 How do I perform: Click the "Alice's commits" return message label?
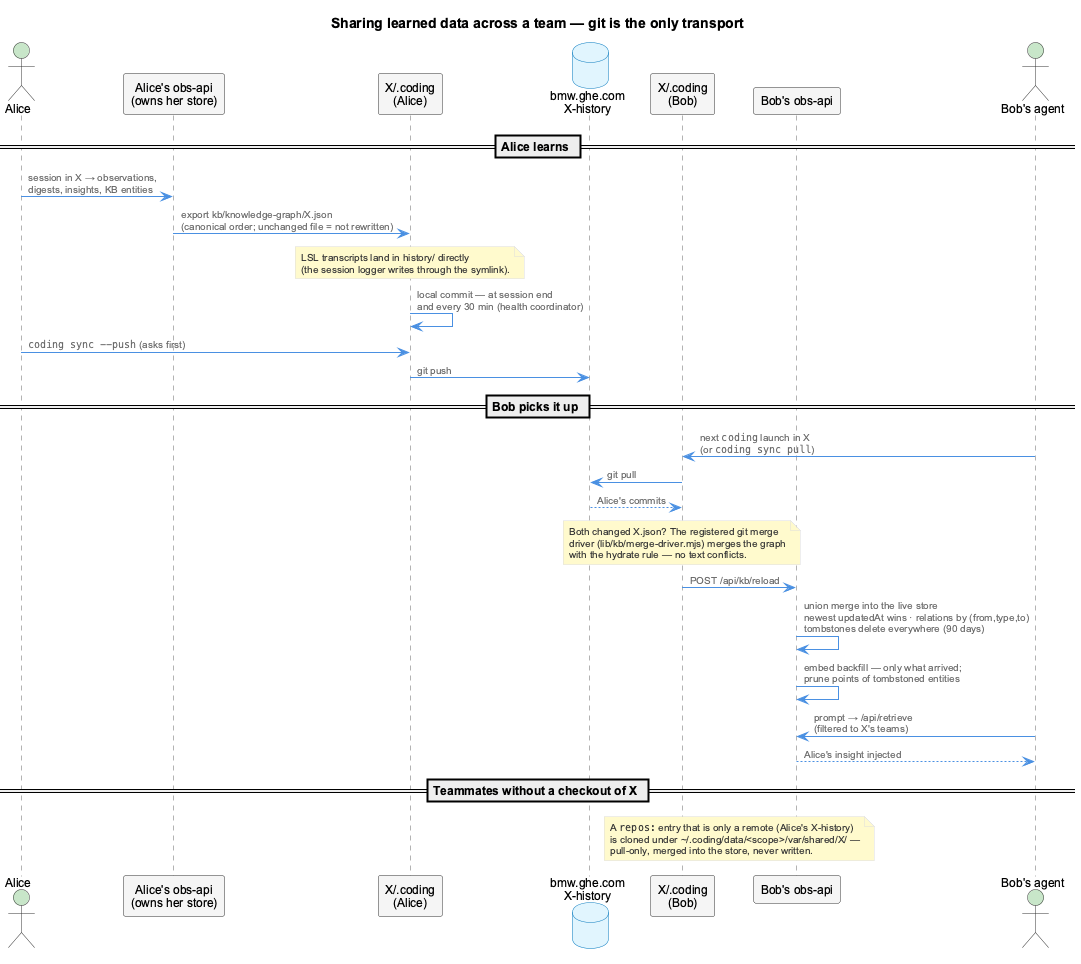[x=632, y=501]
